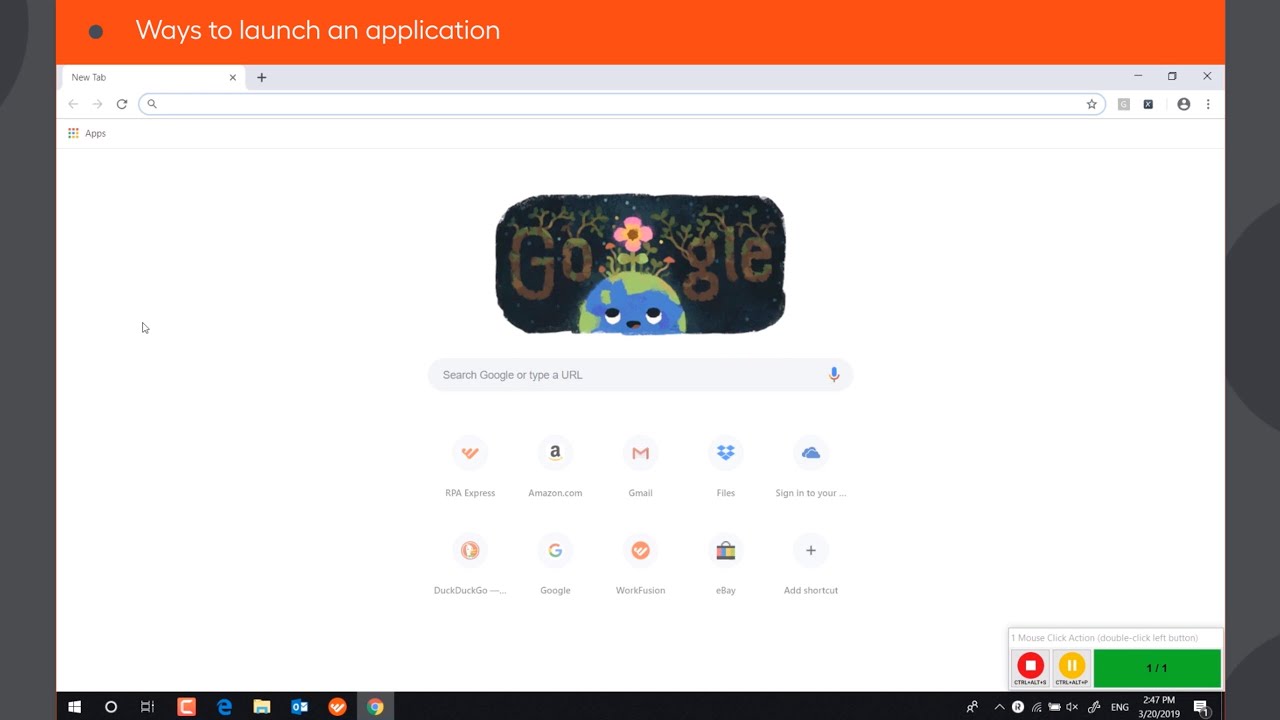Open the eBay shortcut tile
The image size is (1280, 720).
(x=725, y=564)
